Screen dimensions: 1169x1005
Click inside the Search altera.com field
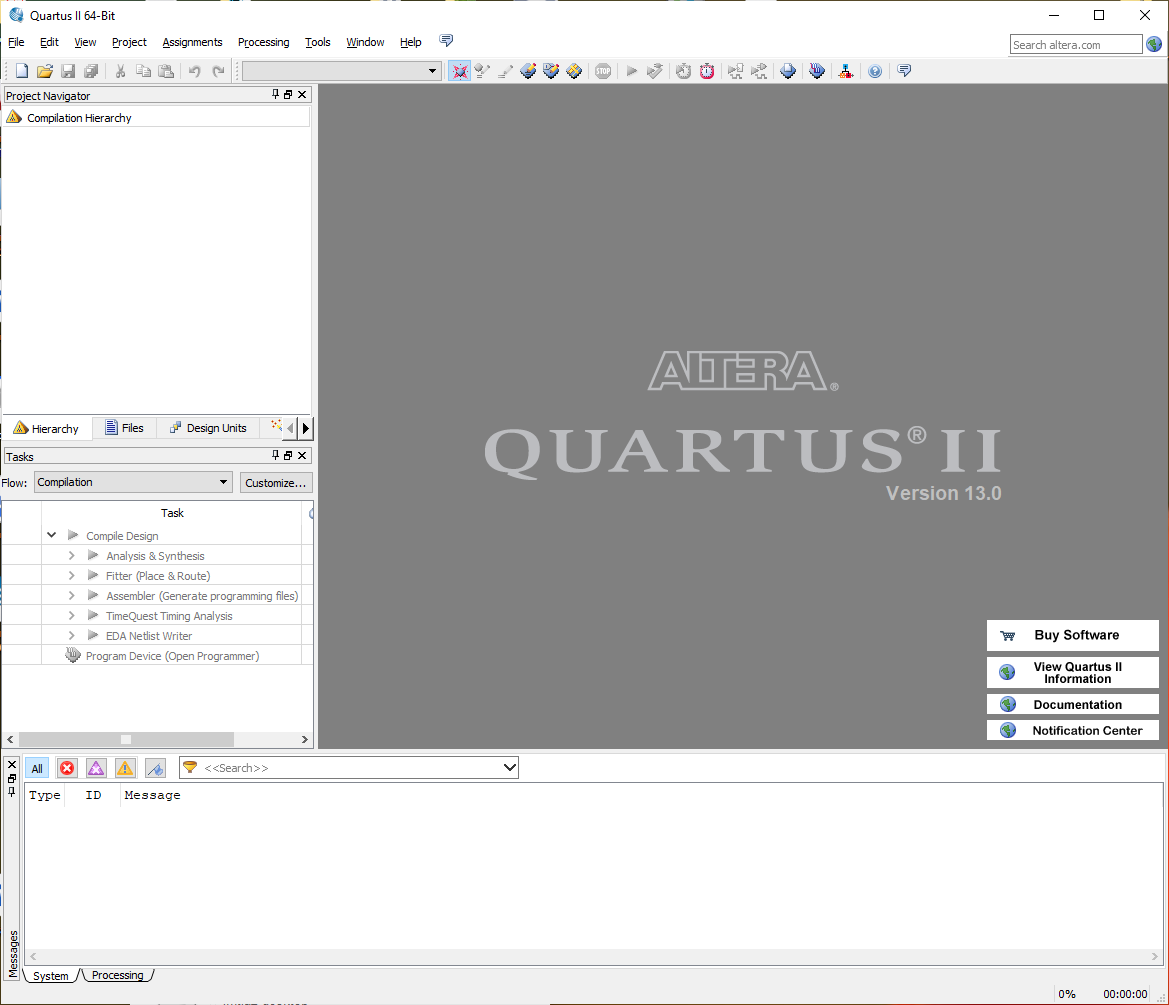(1076, 44)
